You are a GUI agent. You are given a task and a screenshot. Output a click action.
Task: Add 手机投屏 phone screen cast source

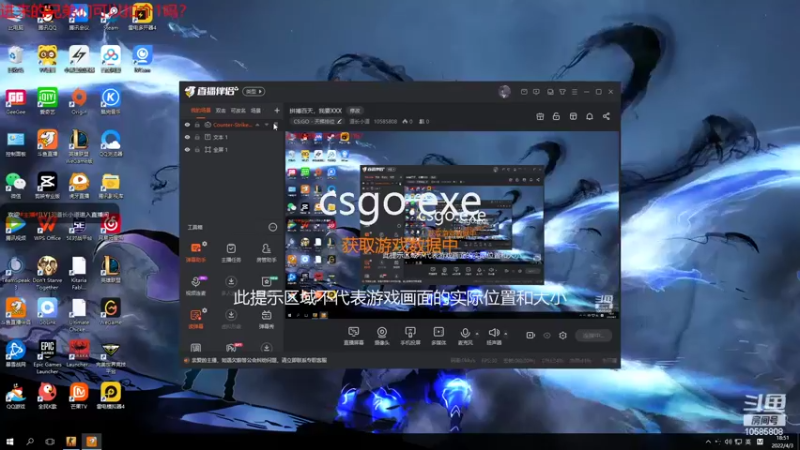410,336
